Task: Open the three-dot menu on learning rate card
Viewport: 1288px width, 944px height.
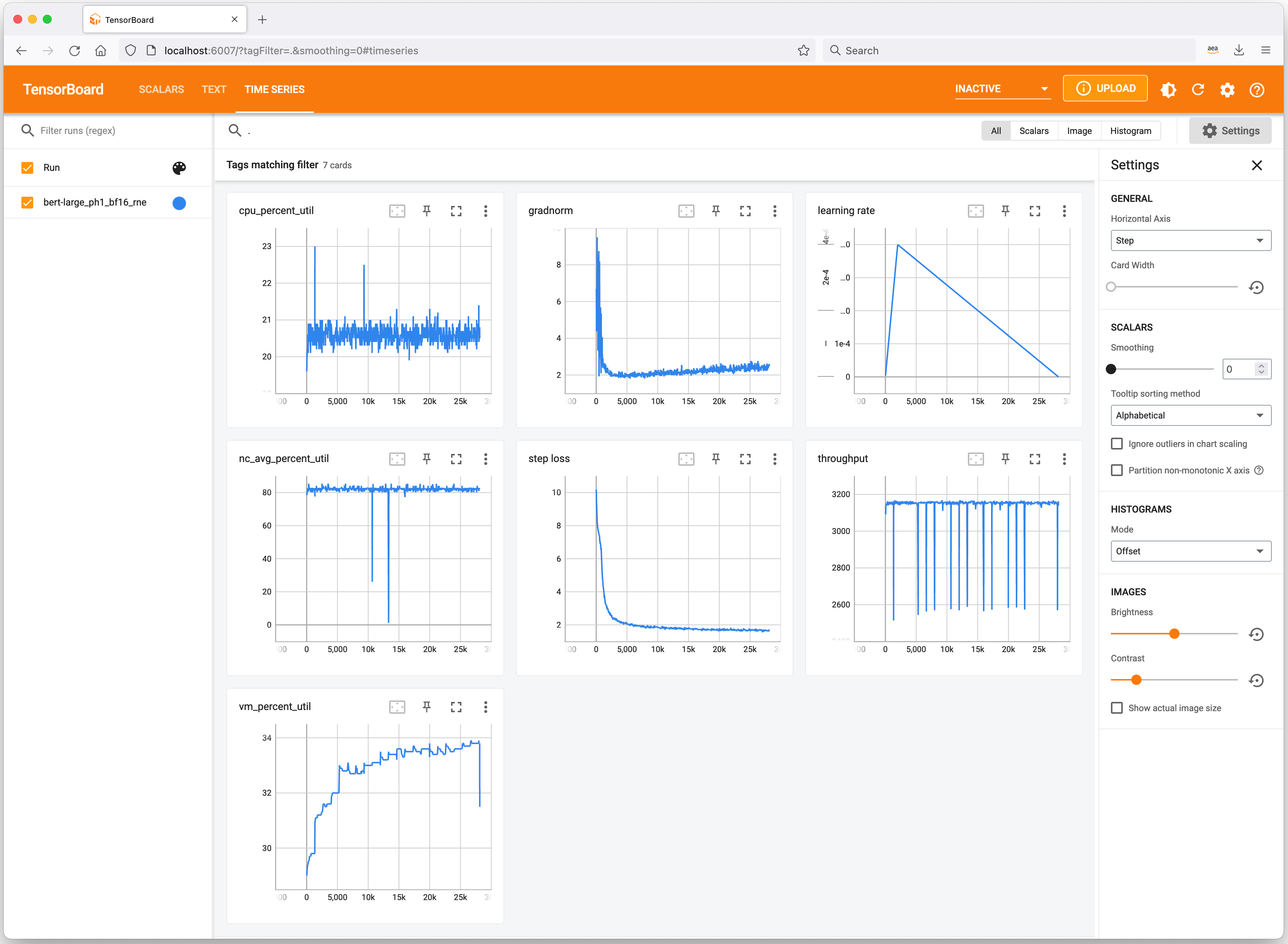Action: click(1064, 210)
